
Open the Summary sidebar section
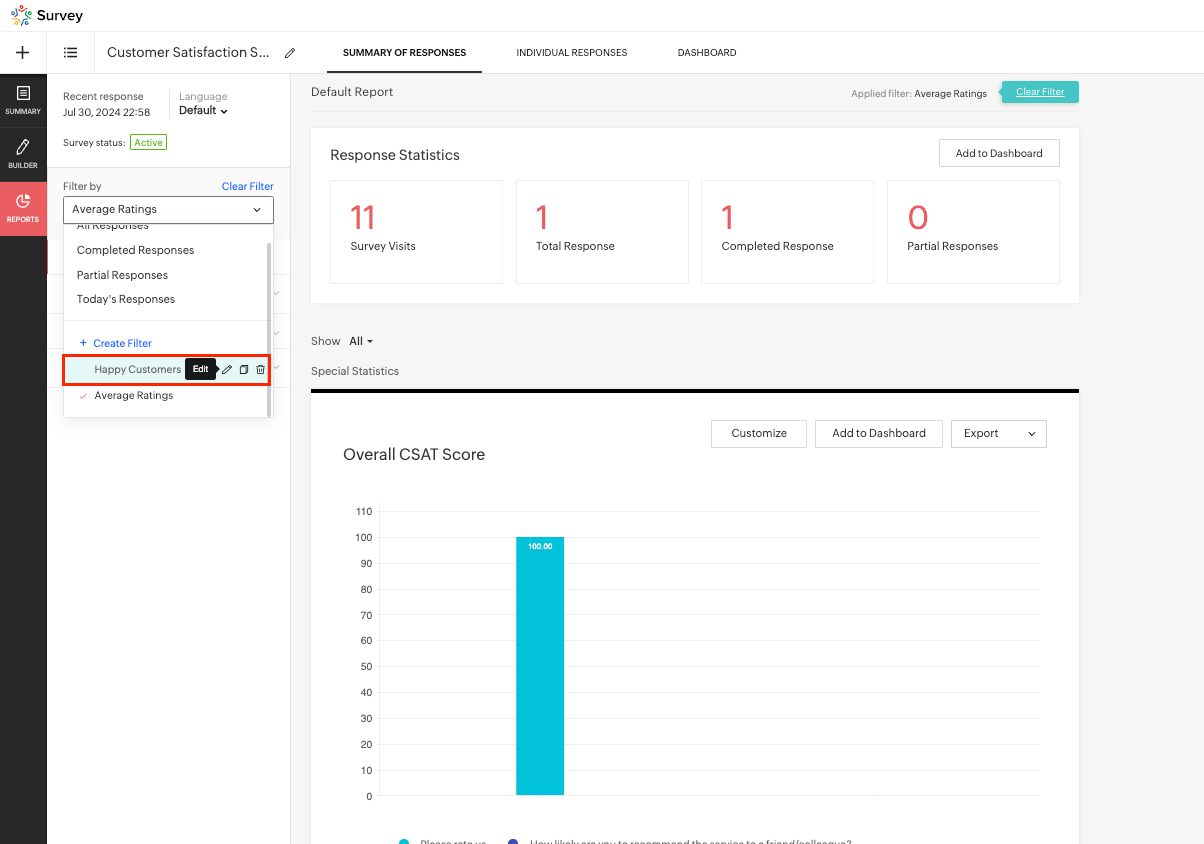point(23,100)
